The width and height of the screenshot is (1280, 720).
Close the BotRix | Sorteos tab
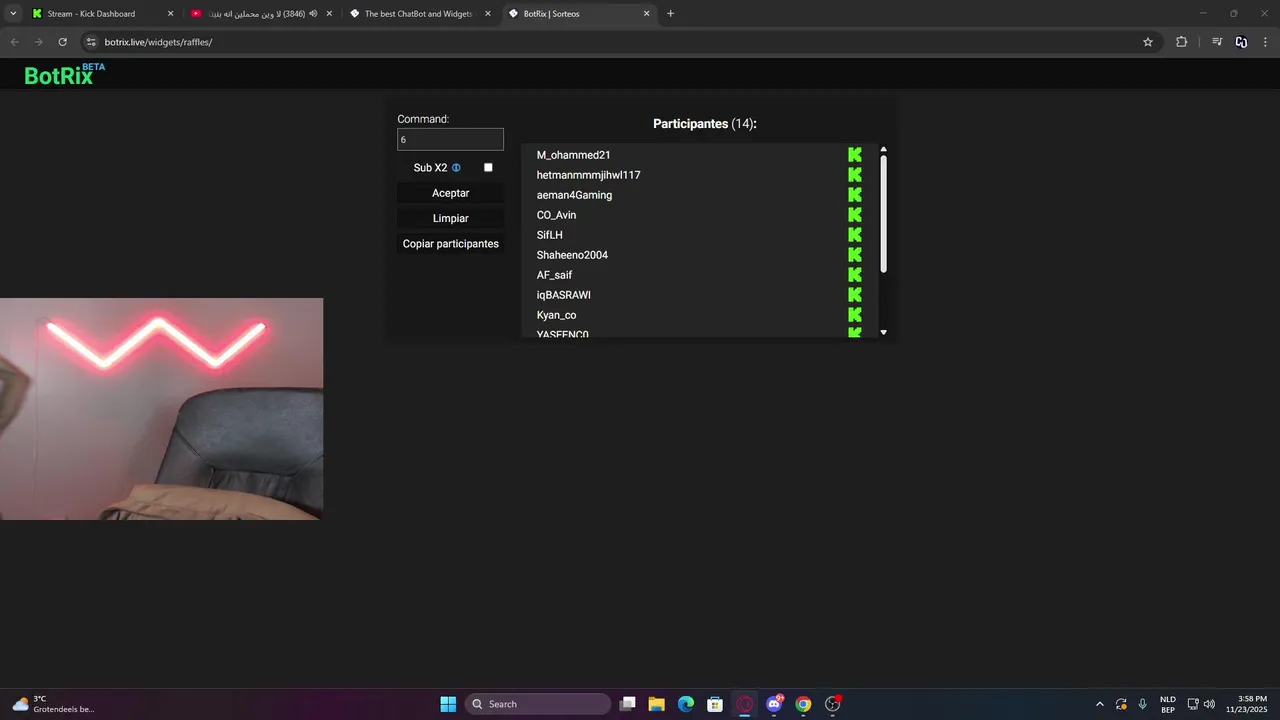coord(646,14)
